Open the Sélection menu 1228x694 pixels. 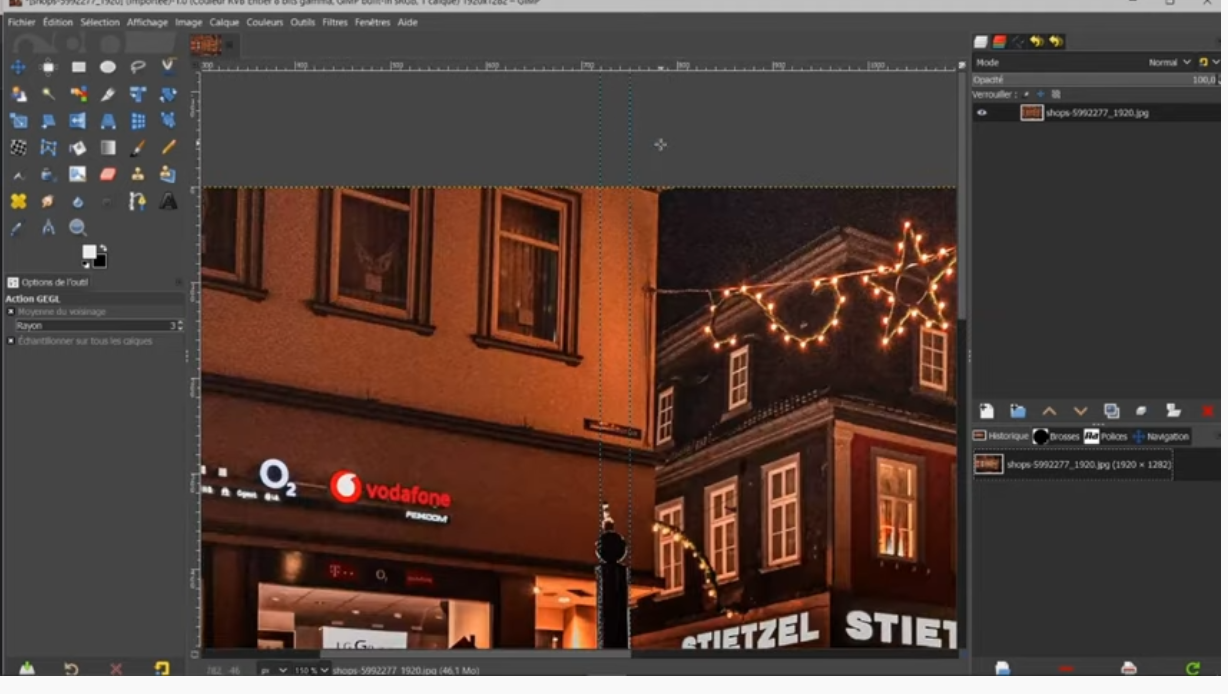pos(100,22)
